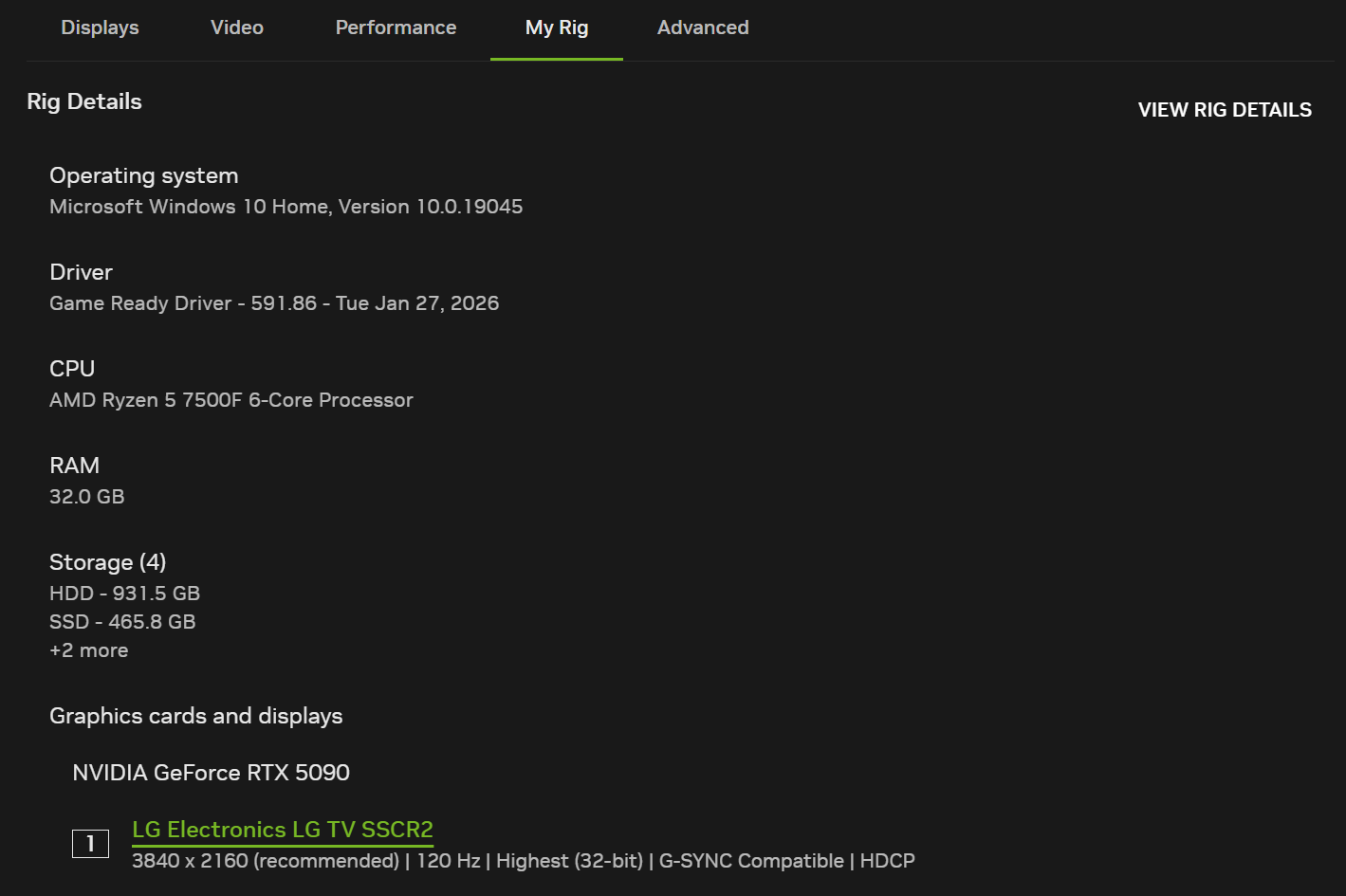Click VIEW RIG DETAILS button
The width and height of the screenshot is (1346, 896).
[x=1225, y=110]
